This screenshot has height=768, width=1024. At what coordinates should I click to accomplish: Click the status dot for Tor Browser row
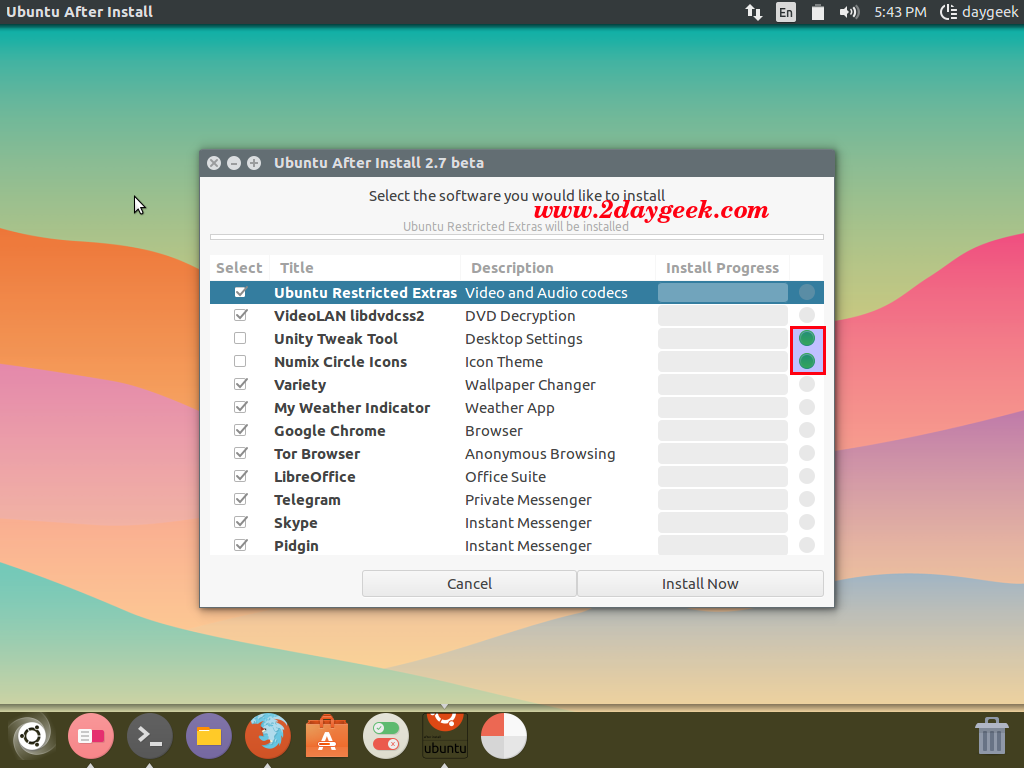(x=807, y=453)
